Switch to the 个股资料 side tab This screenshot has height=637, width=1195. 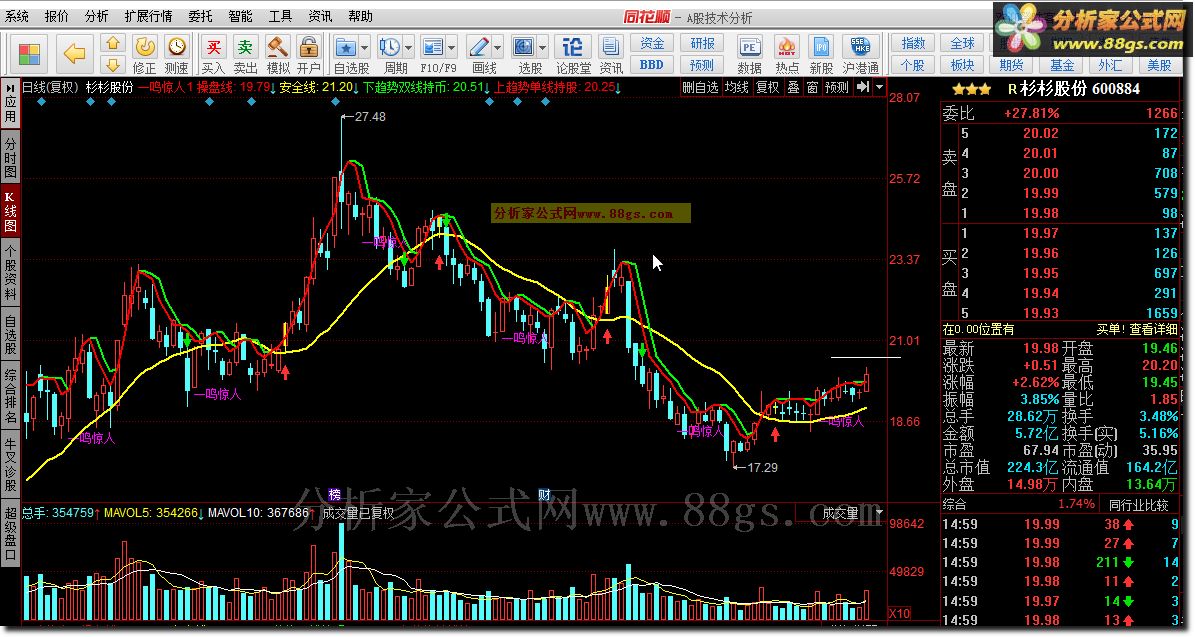tap(10, 273)
